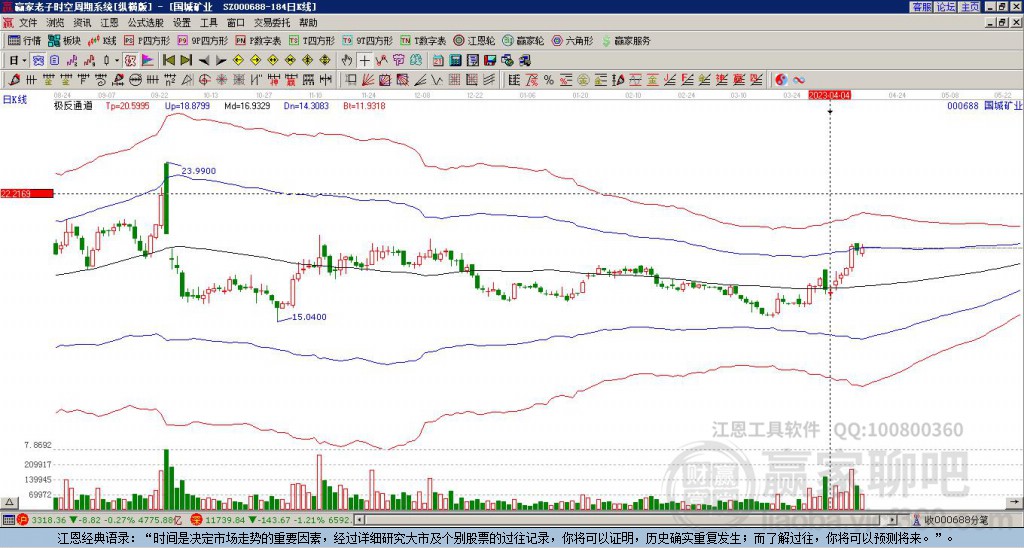
Task: Open the 9P四方形 tool
Action: [x=203, y=40]
